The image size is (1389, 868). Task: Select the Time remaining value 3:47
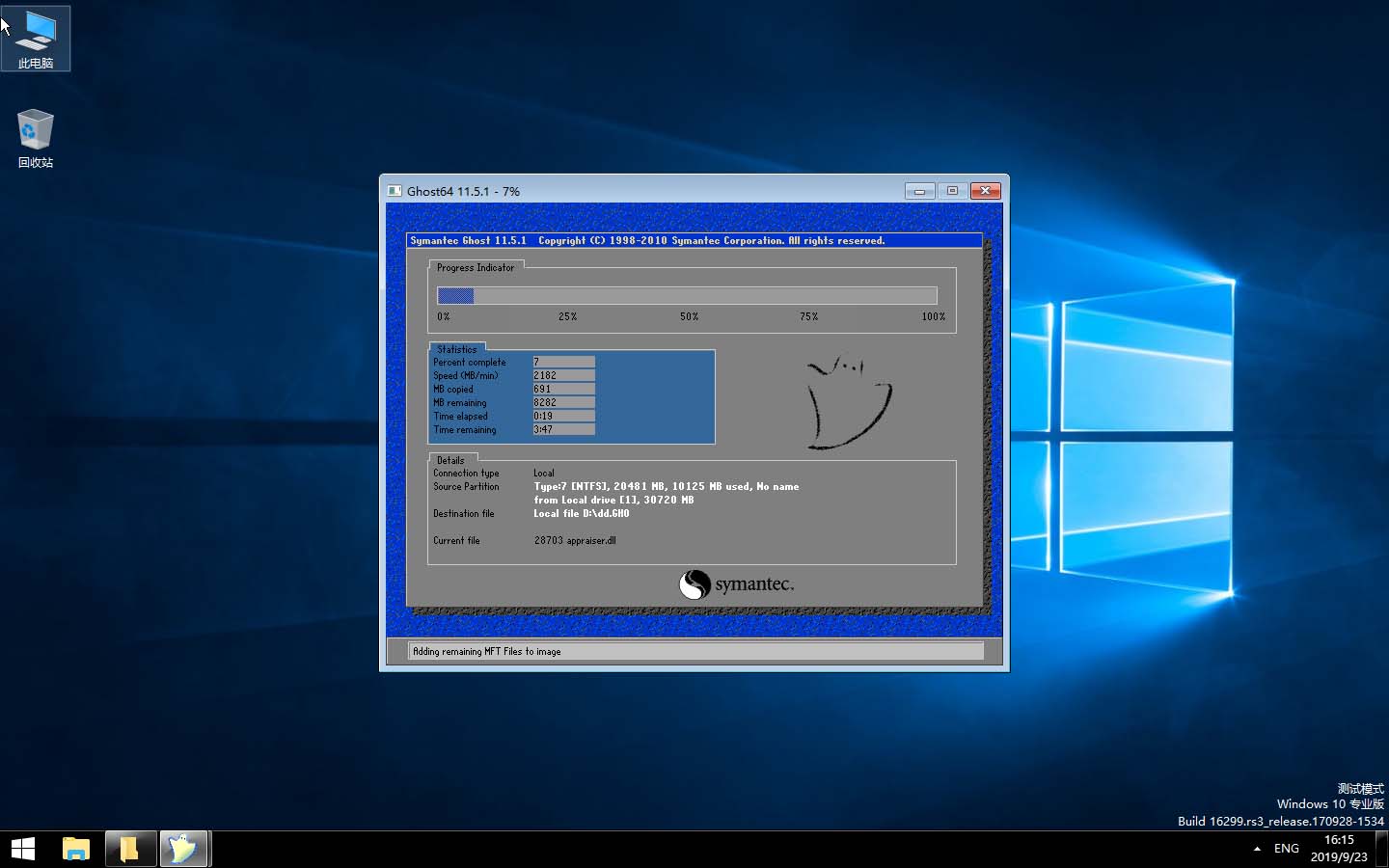pyautogui.click(x=563, y=429)
